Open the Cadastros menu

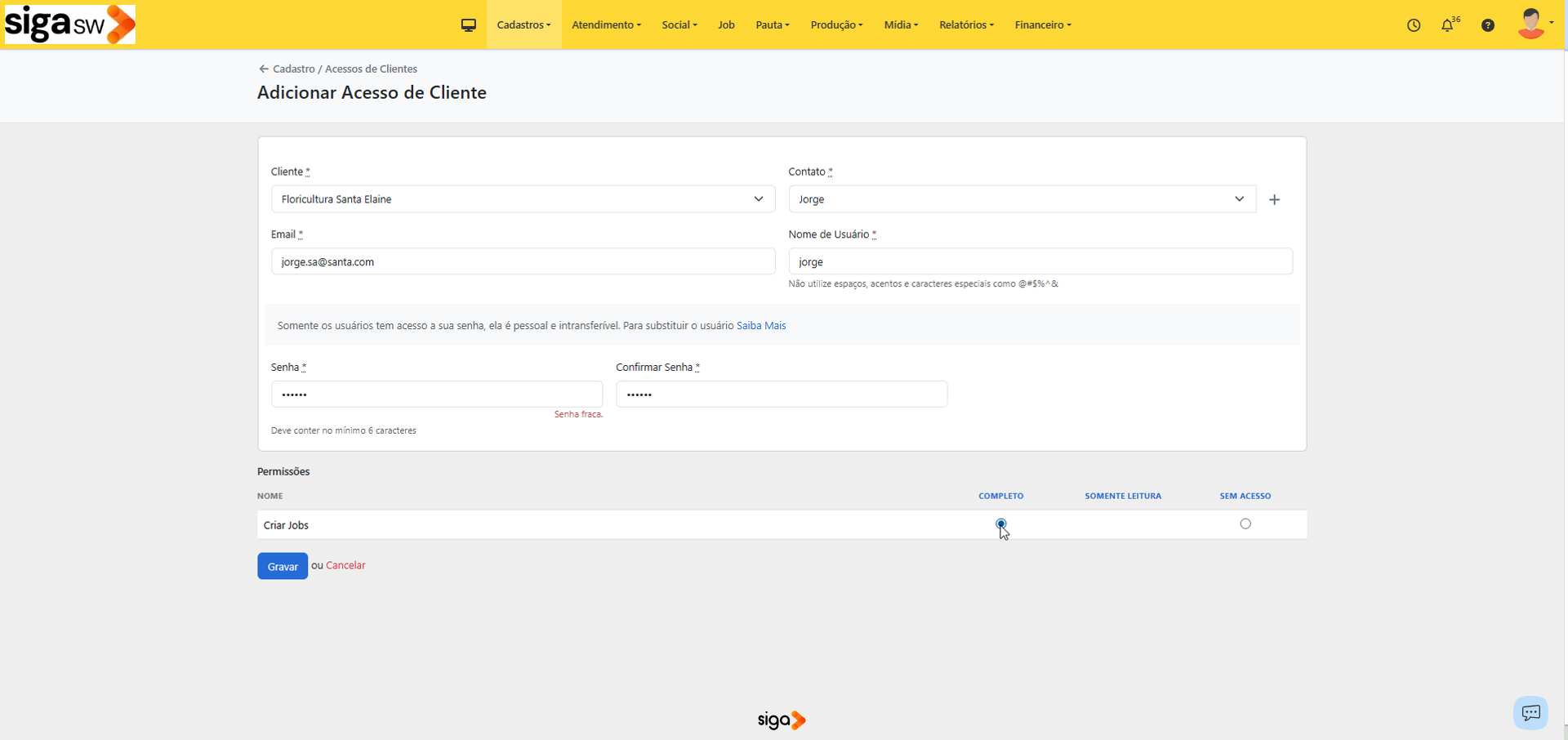[523, 25]
